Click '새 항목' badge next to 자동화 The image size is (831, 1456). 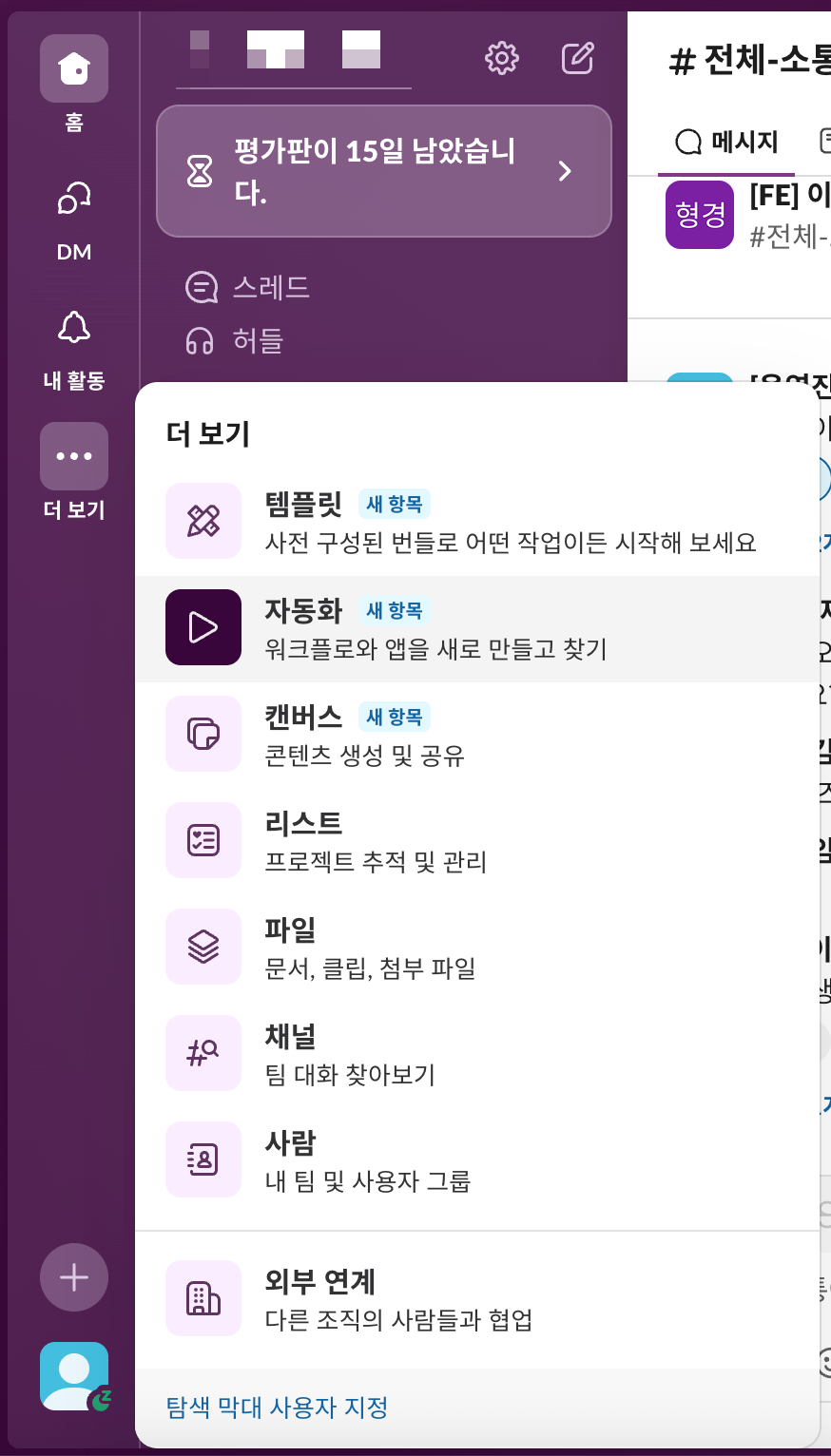tap(395, 610)
